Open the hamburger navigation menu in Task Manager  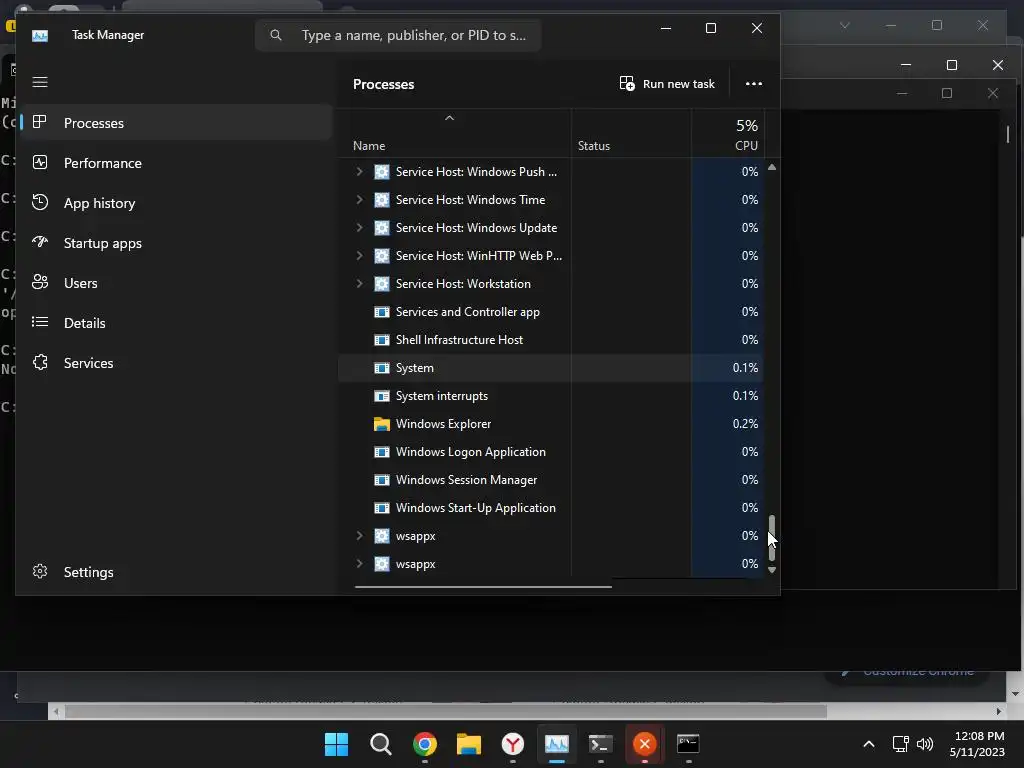pos(40,82)
